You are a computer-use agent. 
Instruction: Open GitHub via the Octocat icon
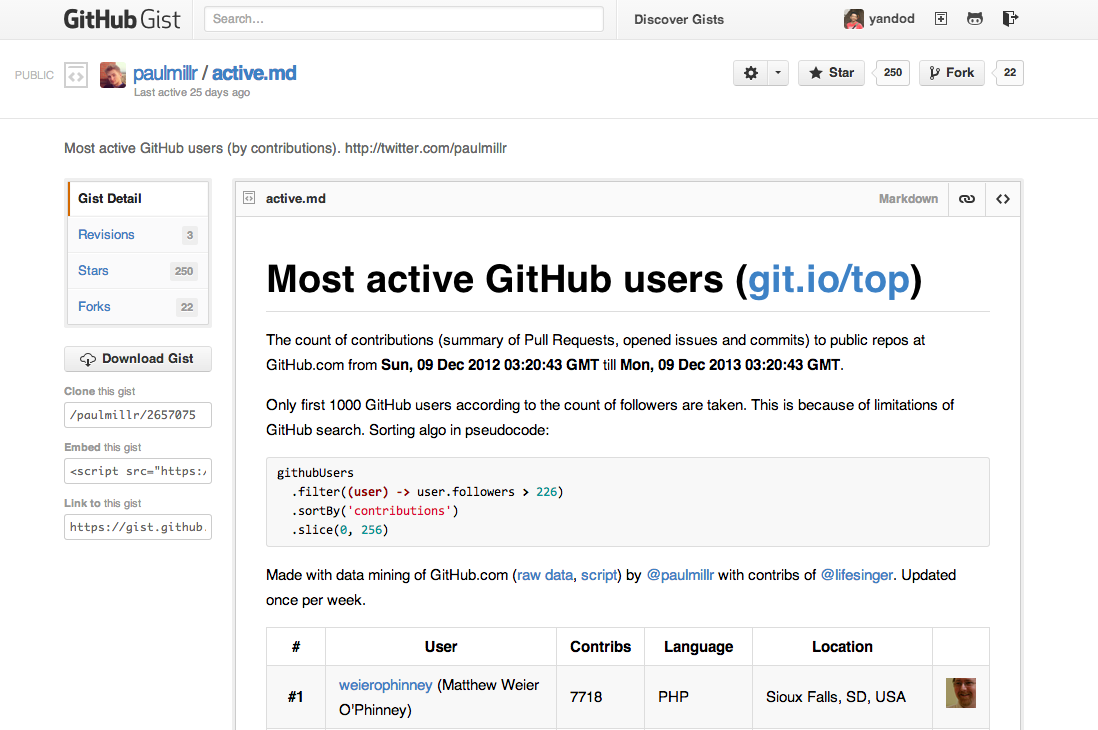[974, 19]
